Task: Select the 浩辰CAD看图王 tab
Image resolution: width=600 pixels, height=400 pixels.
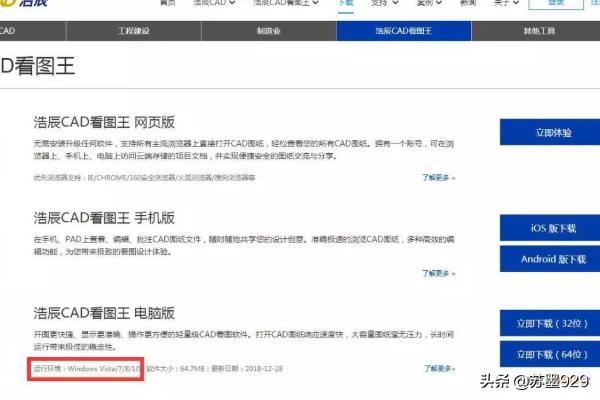Action: 404,31
